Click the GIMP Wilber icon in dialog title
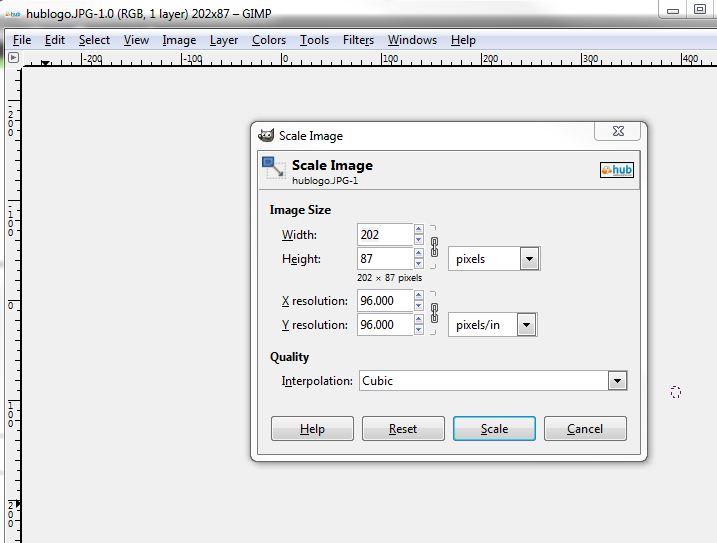 click(266, 136)
